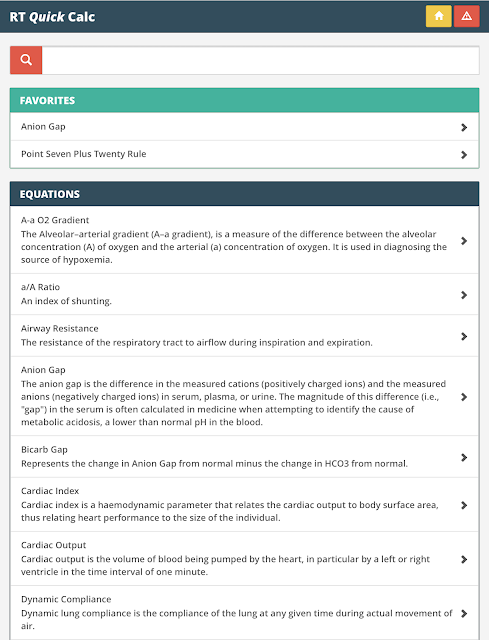489x640 pixels.
Task: Open Anion Gap in the Equations list
Action: click(x=244, y=396)
